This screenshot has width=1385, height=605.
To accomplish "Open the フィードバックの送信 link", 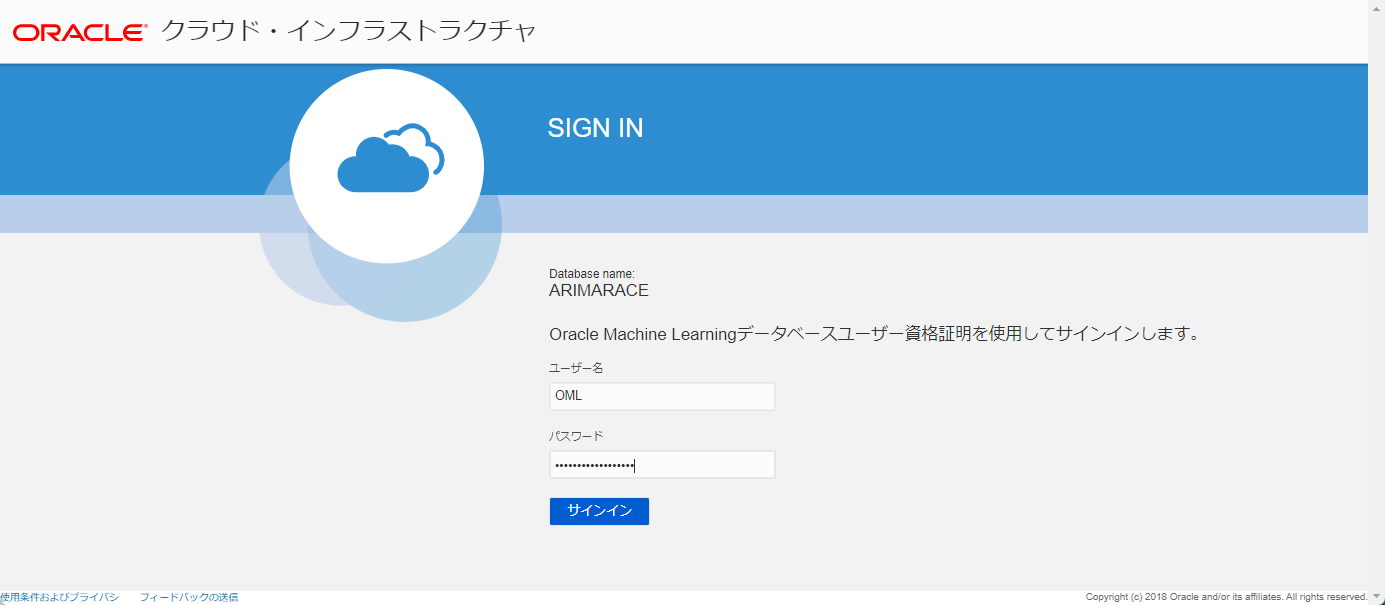I will (x=189, y=597).
